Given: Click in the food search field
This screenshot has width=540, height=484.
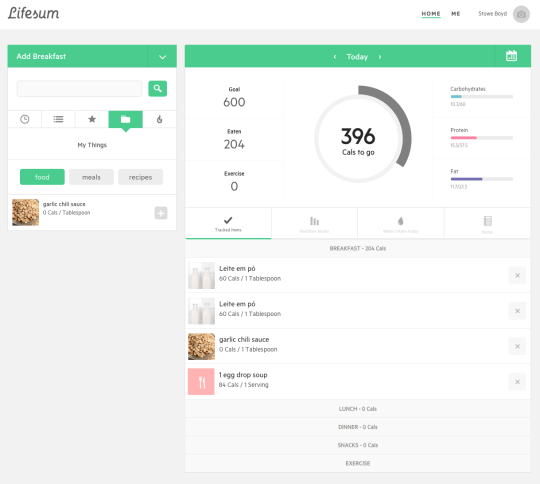Looking at the screenshot, I should point(80,89).
